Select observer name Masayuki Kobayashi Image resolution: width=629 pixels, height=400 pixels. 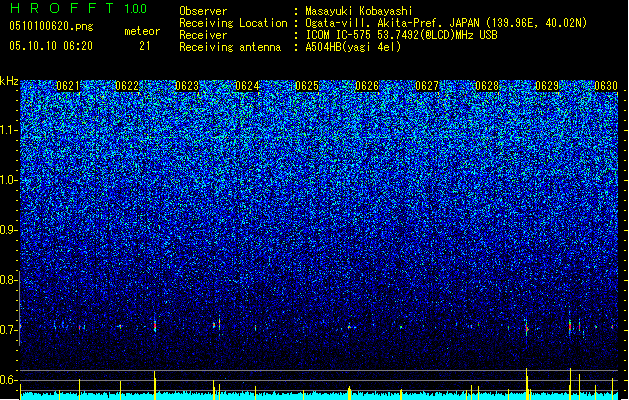pos(359,11)
